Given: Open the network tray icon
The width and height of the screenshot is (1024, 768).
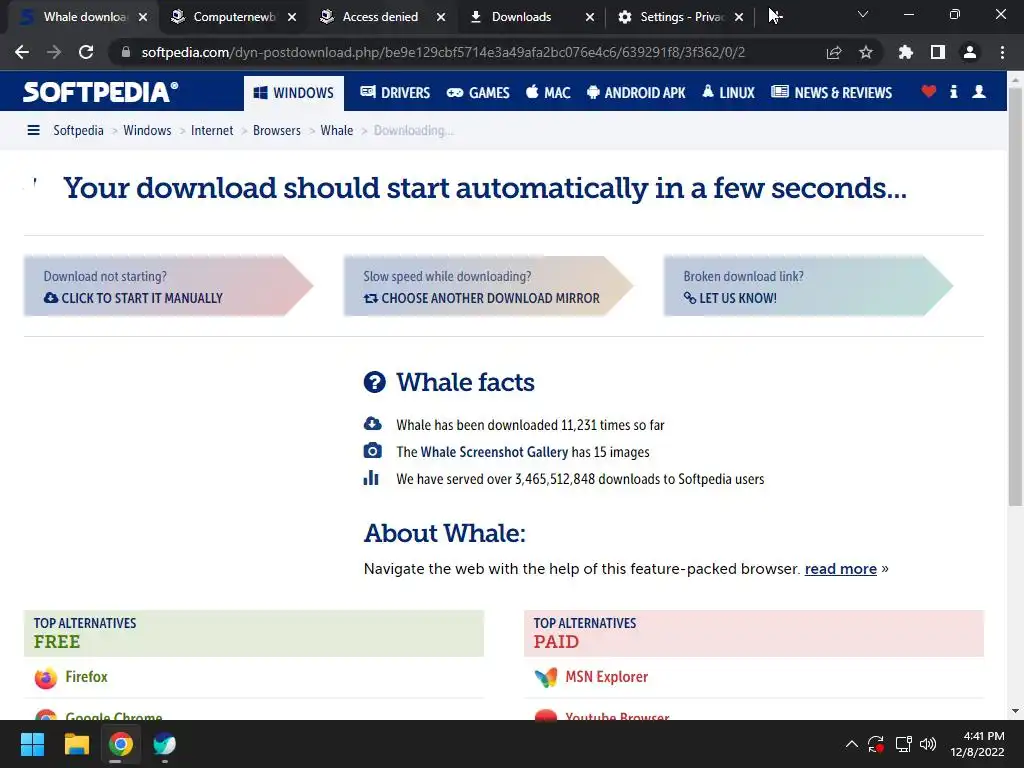Looking at the screenshot, I should [903, 744].
